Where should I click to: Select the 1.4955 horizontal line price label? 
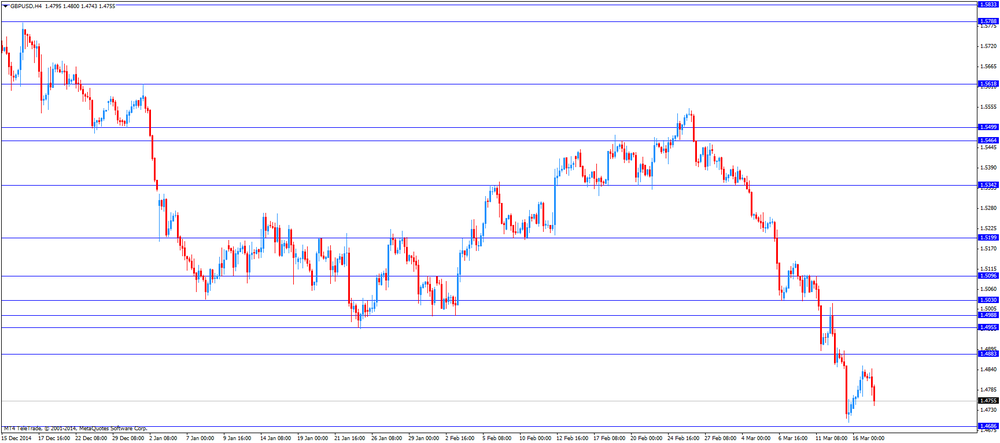coord(987,327)
